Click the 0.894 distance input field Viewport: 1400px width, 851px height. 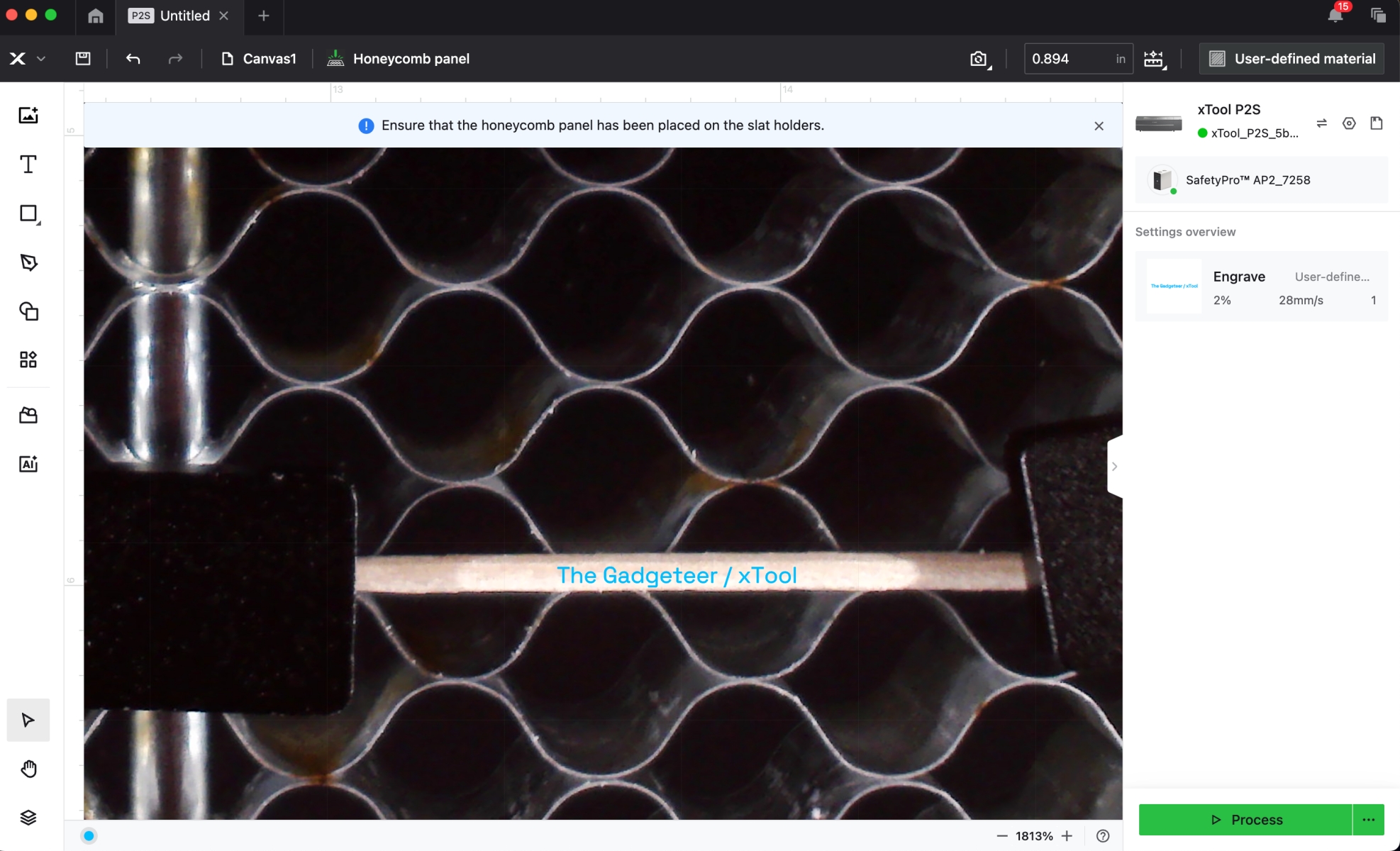(1068, 59)
